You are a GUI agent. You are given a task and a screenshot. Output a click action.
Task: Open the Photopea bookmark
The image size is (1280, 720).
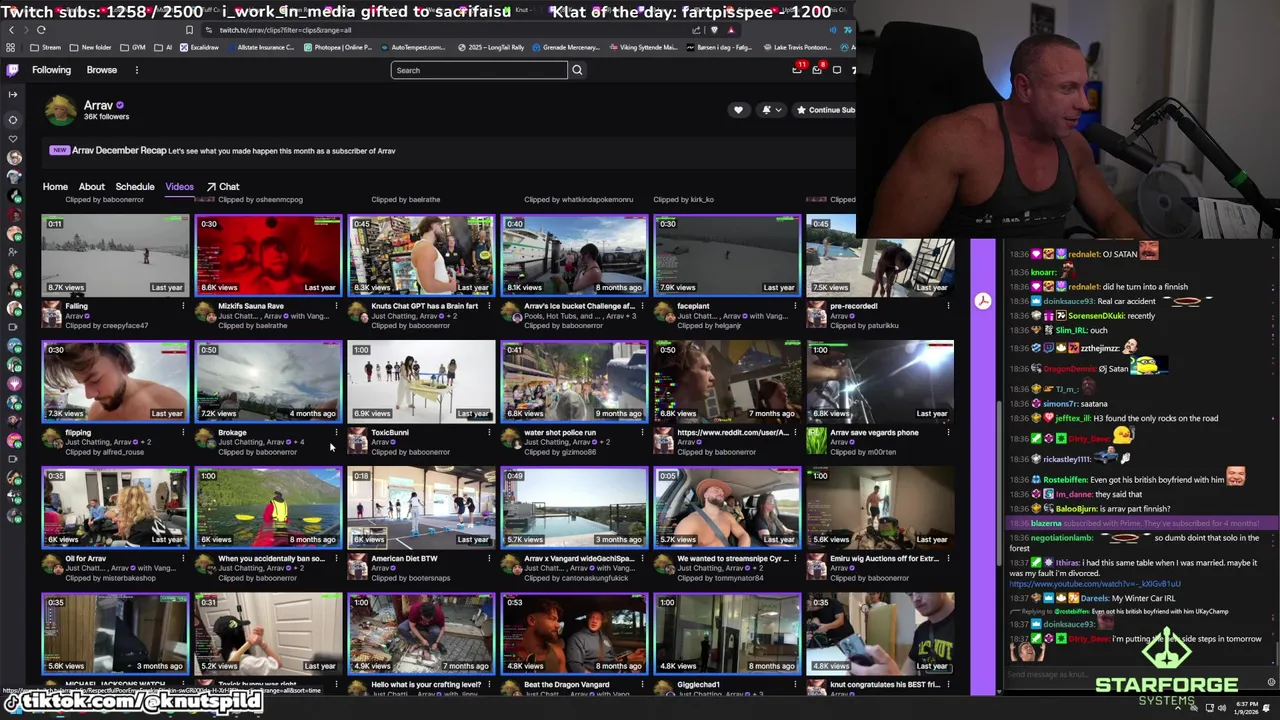click(x=337, y=47)
